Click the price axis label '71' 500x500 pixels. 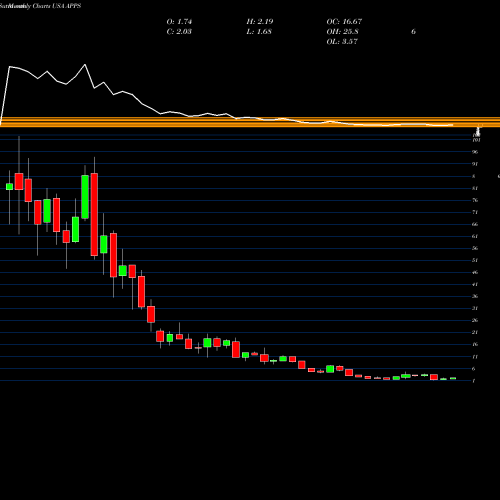(x=475, y=212)
